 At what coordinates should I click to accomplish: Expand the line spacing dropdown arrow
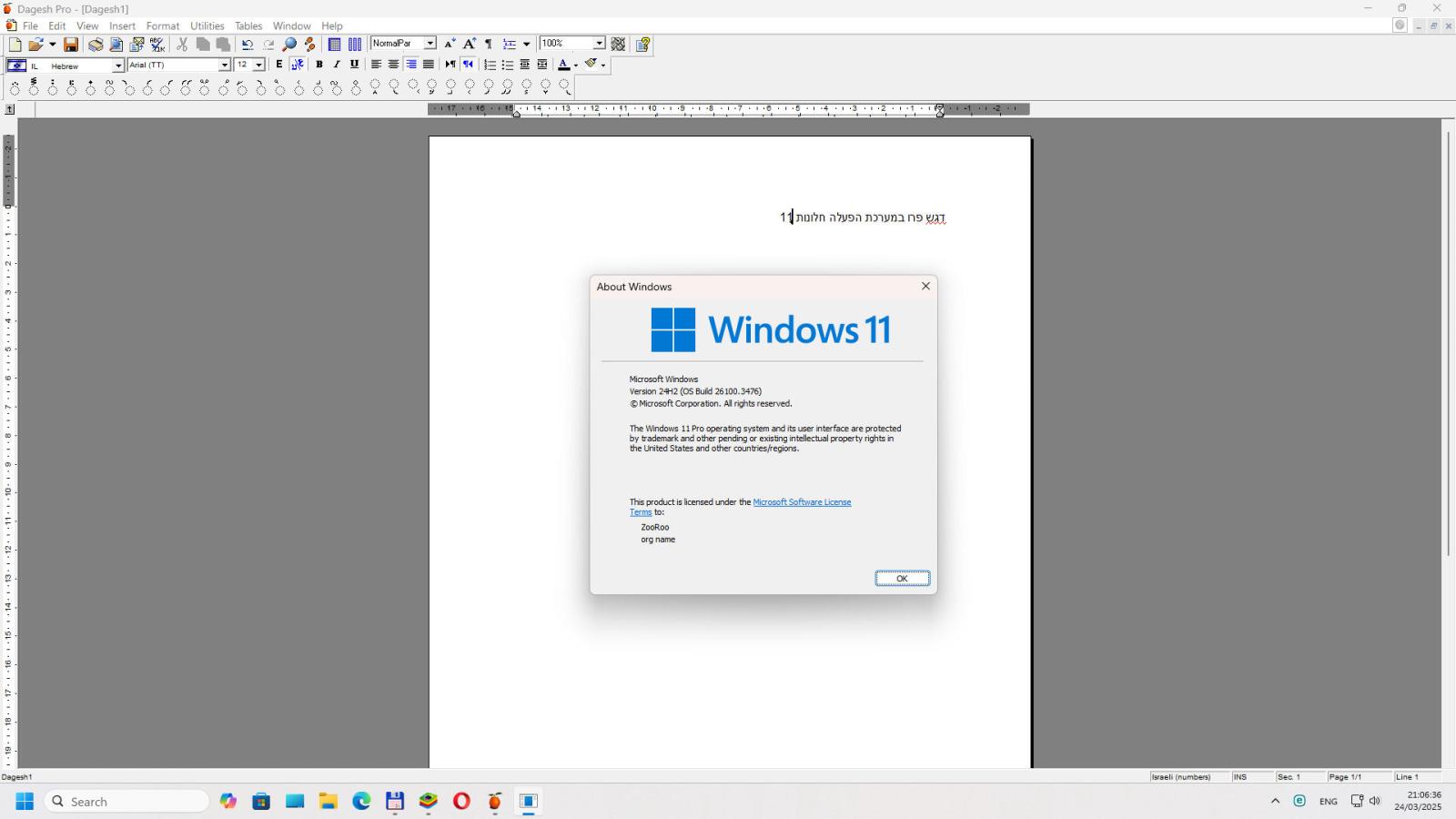(526, 44)
